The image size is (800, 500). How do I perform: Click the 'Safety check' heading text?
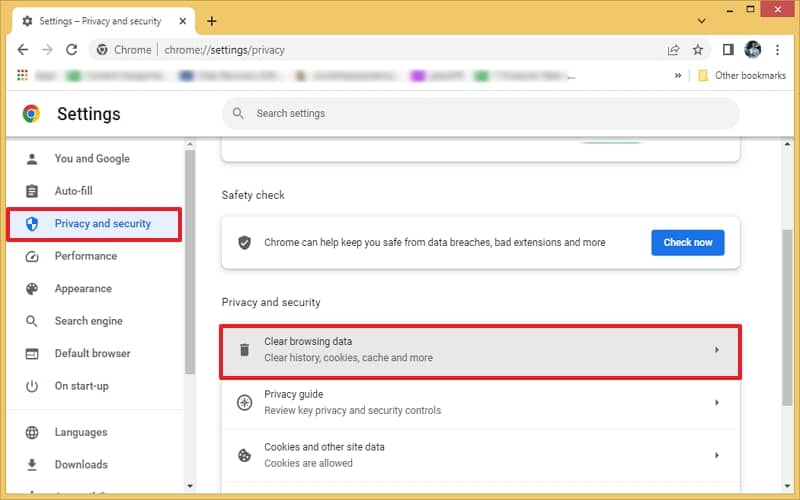pyautogui.click(x=253, y=195)
